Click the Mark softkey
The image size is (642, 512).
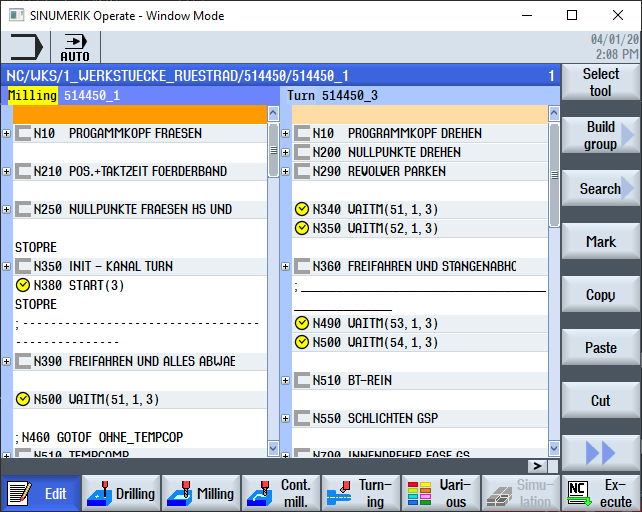coord(601,241)
